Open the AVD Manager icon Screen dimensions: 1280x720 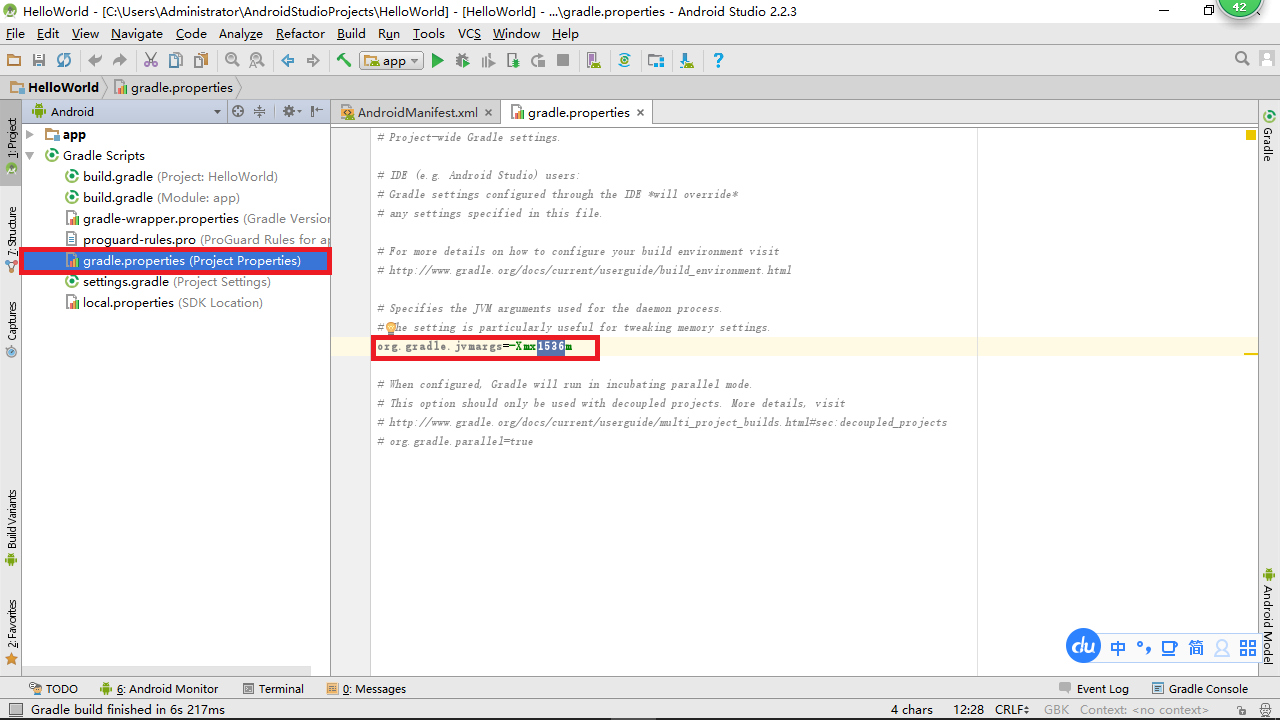594,61
